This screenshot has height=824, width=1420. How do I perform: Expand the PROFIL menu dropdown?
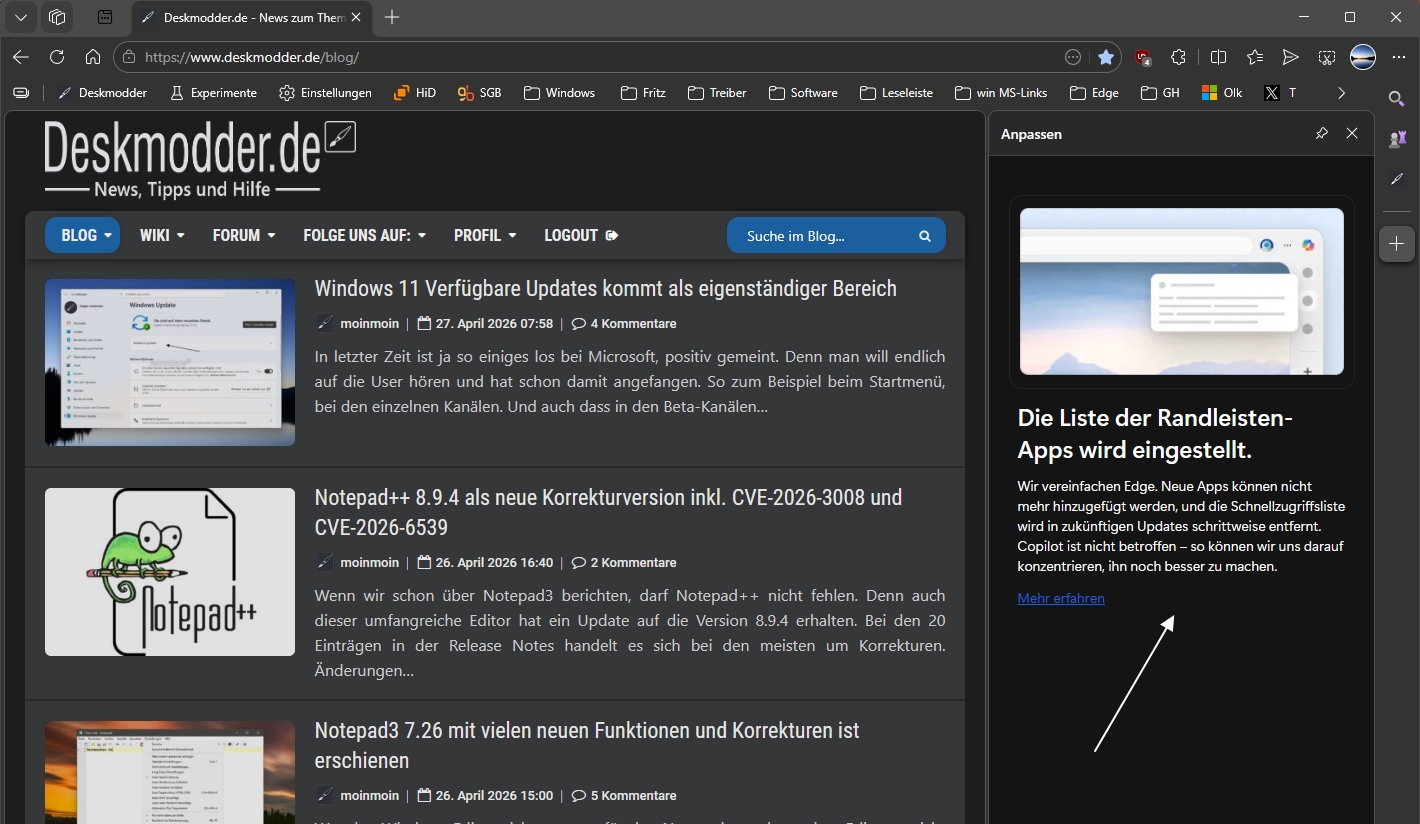point(485,236)
